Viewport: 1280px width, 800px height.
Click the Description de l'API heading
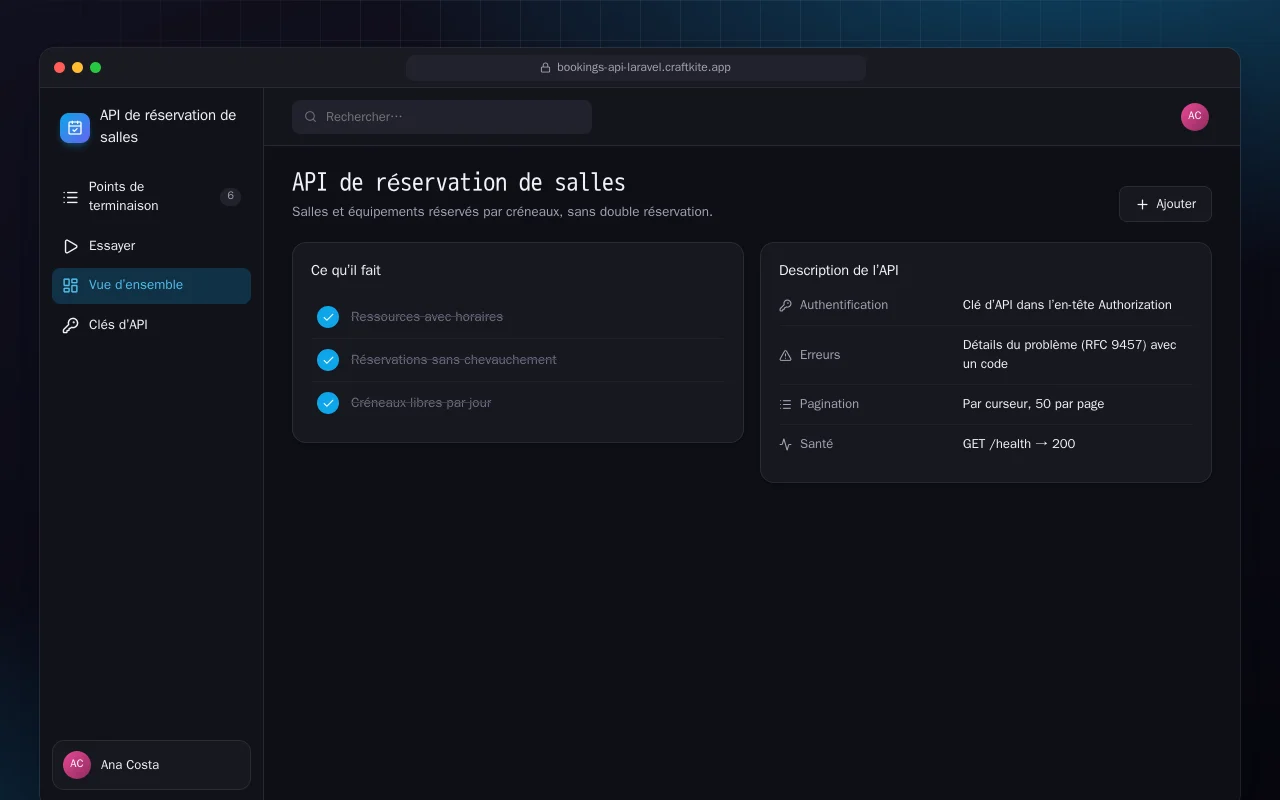[x=839, y=270]
